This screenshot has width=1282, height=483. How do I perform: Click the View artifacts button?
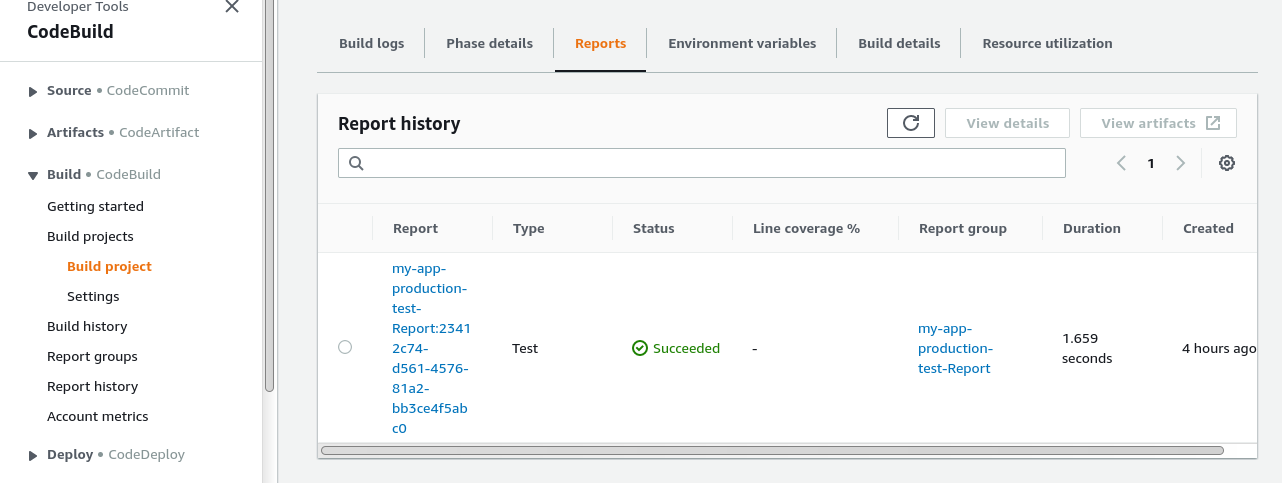tap(1158, 123)
